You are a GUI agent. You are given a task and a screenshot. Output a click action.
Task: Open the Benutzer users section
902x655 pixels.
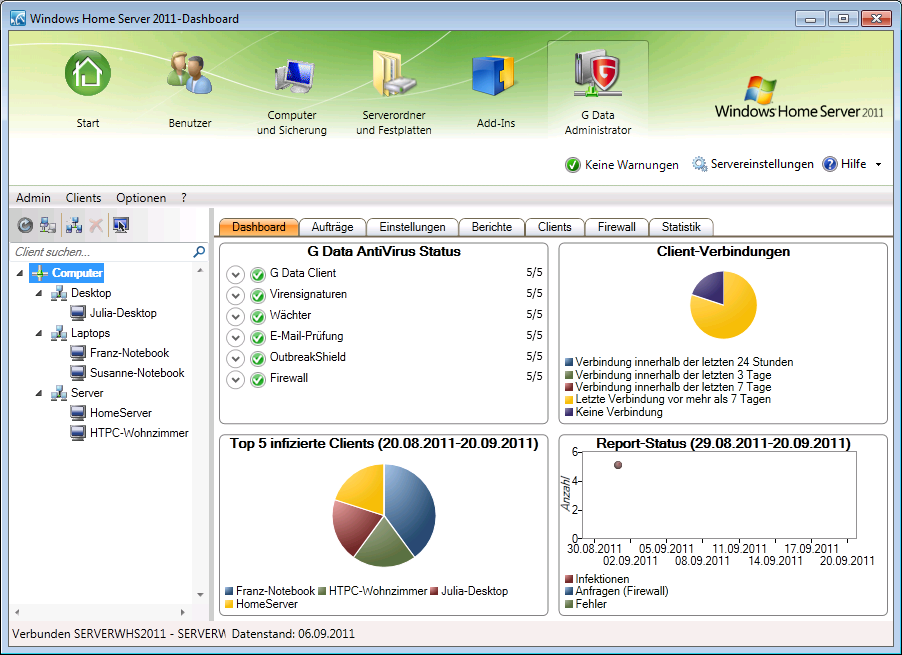pyautogui.click(x=190, y=89)
